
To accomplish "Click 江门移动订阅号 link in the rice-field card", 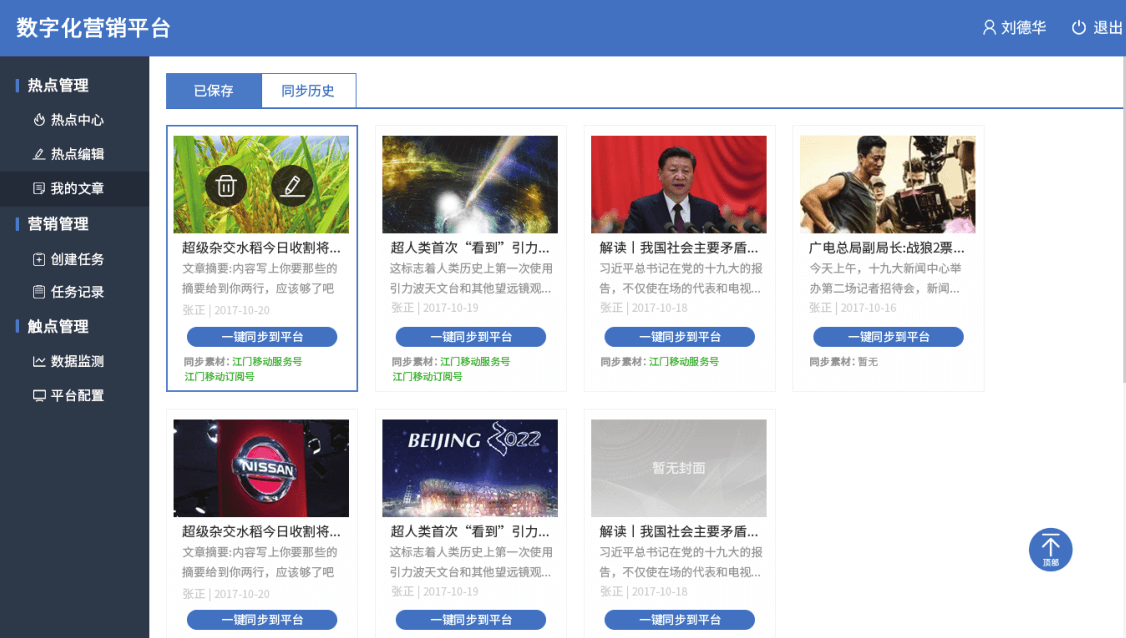I will point(220,376).
